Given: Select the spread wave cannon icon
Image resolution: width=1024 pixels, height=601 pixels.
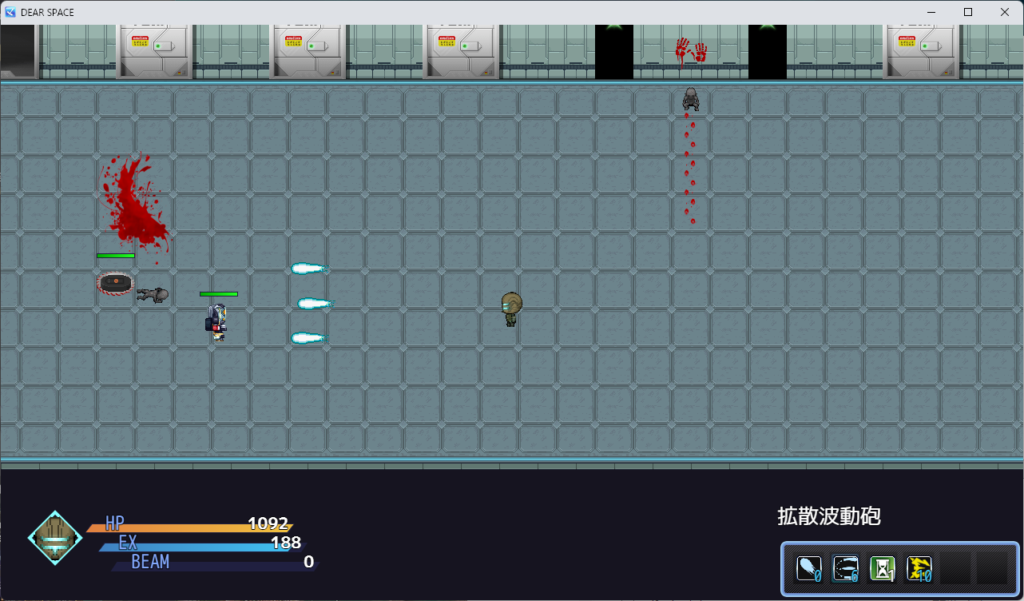Looking at the screenshot, I should click(x=846, y=569).
